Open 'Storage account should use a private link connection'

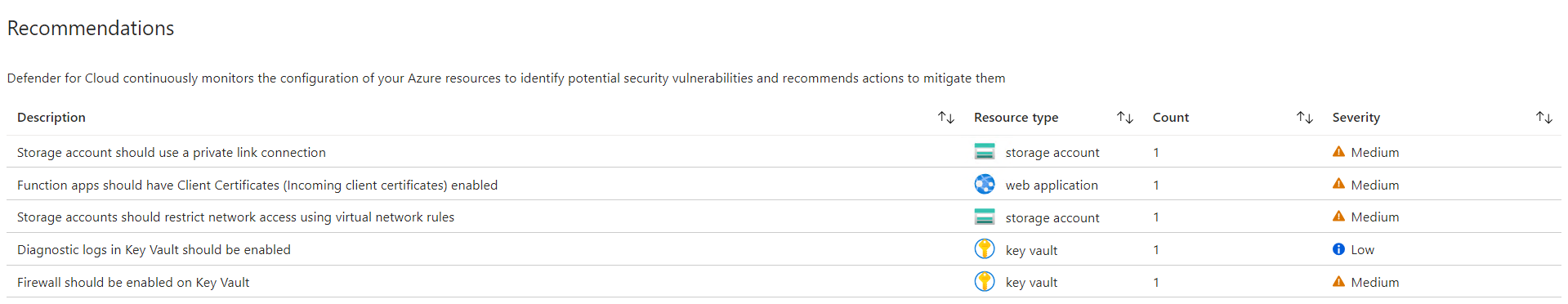coord(172,153)
